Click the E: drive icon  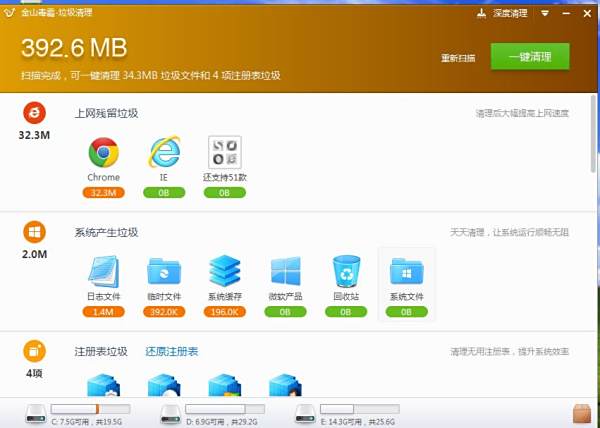click(305, 414)
